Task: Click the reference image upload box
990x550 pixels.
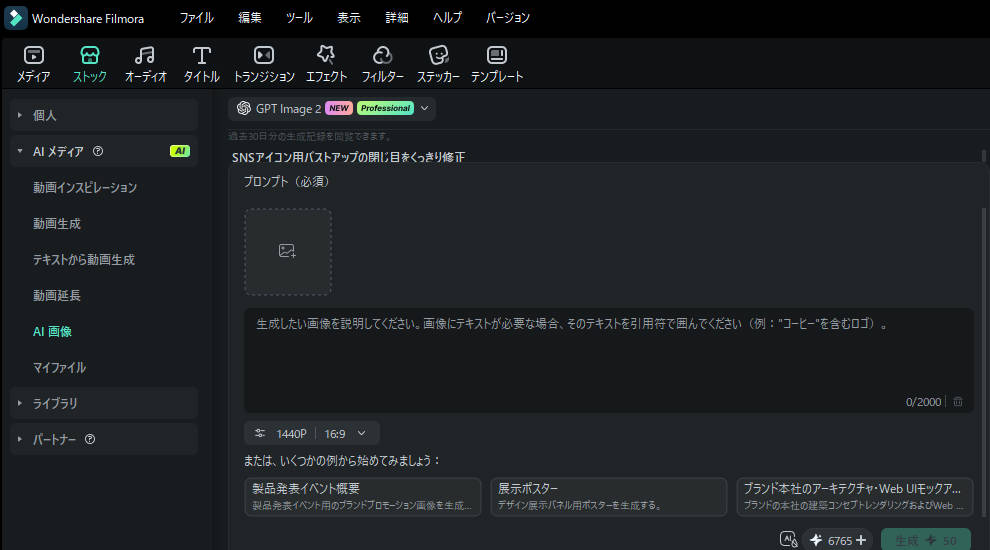Action: (288, 252)
